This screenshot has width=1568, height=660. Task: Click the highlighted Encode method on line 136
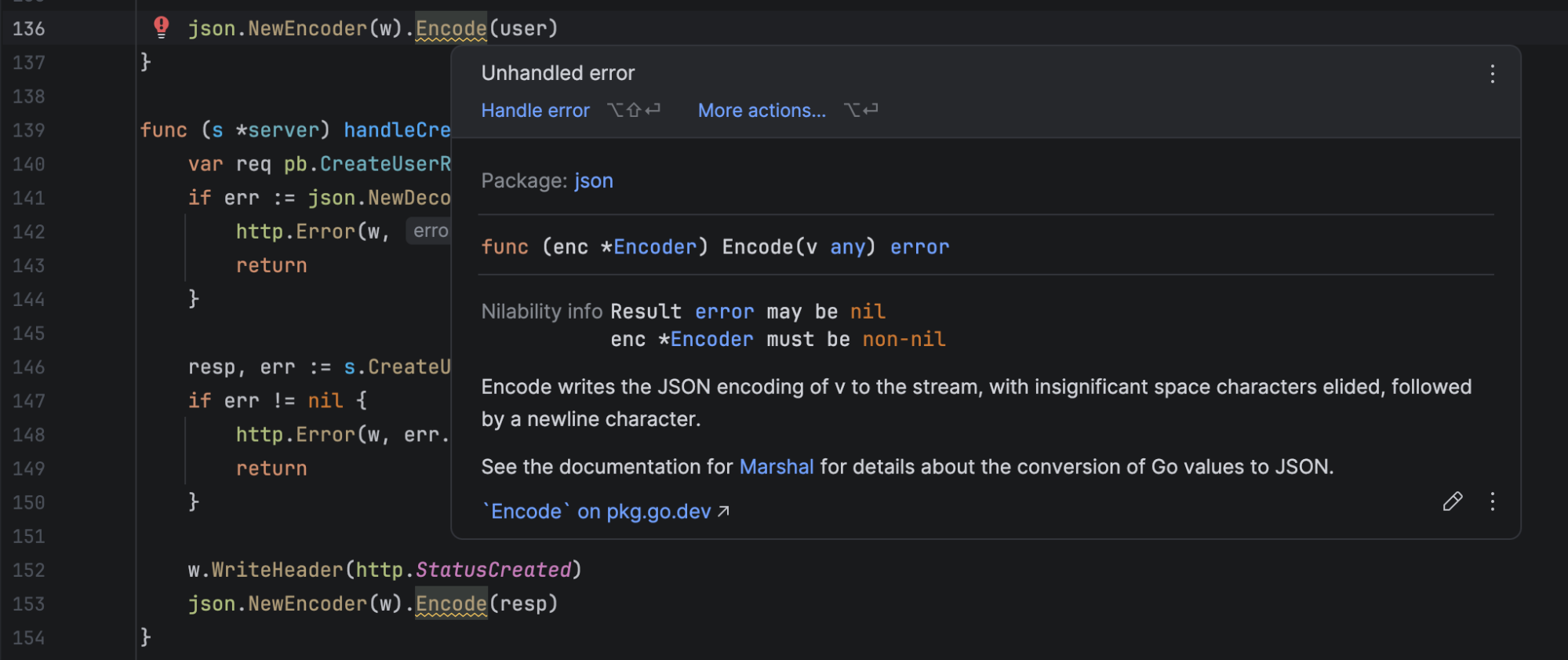(x=451, y=29)
